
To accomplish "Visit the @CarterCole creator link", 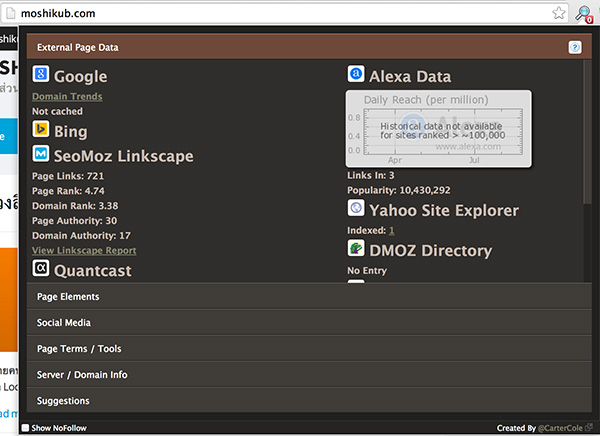I will 560,428.
